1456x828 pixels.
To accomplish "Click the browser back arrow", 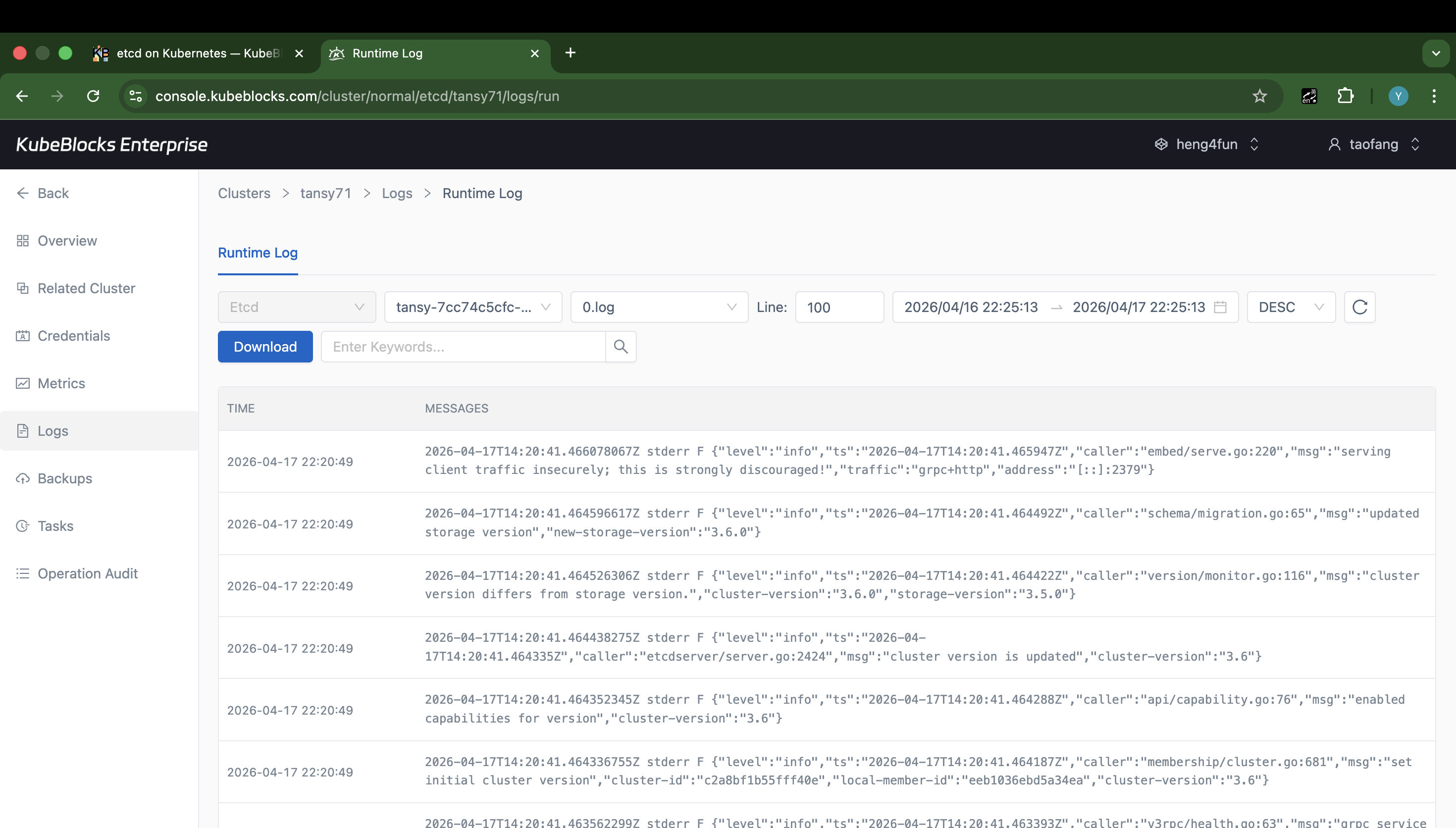I will point(22,96).
